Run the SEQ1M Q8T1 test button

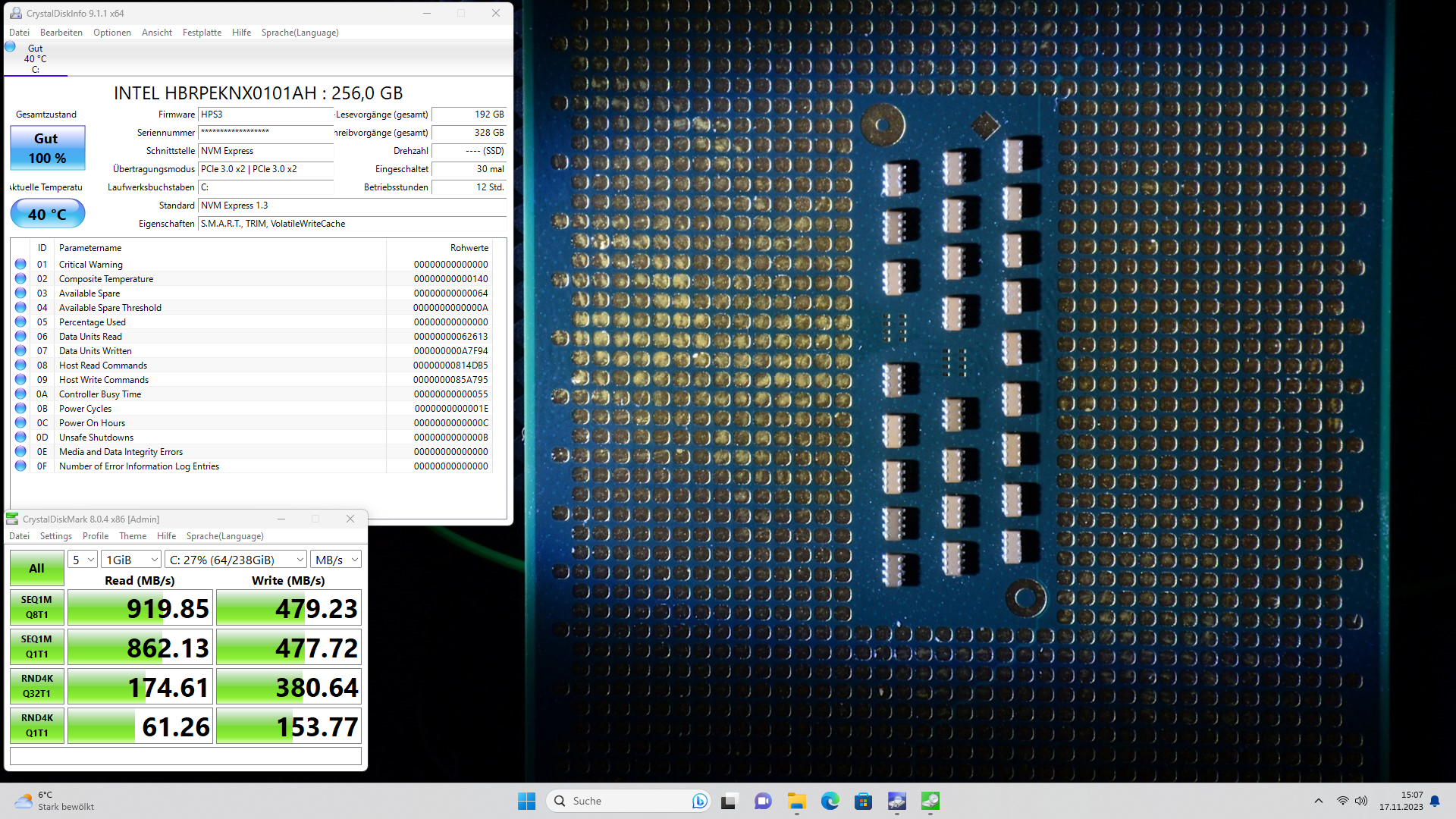click(x=36, y=607)
